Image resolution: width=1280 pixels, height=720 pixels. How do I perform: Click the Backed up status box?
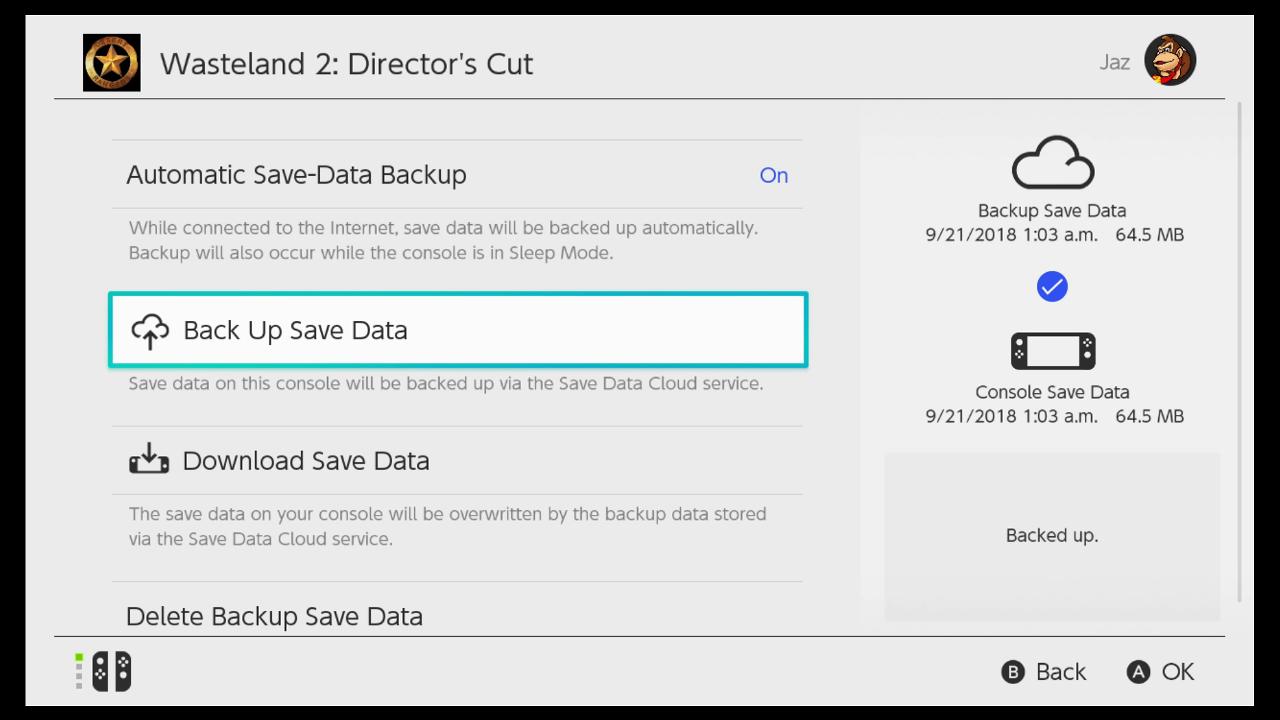[1052, 536]
